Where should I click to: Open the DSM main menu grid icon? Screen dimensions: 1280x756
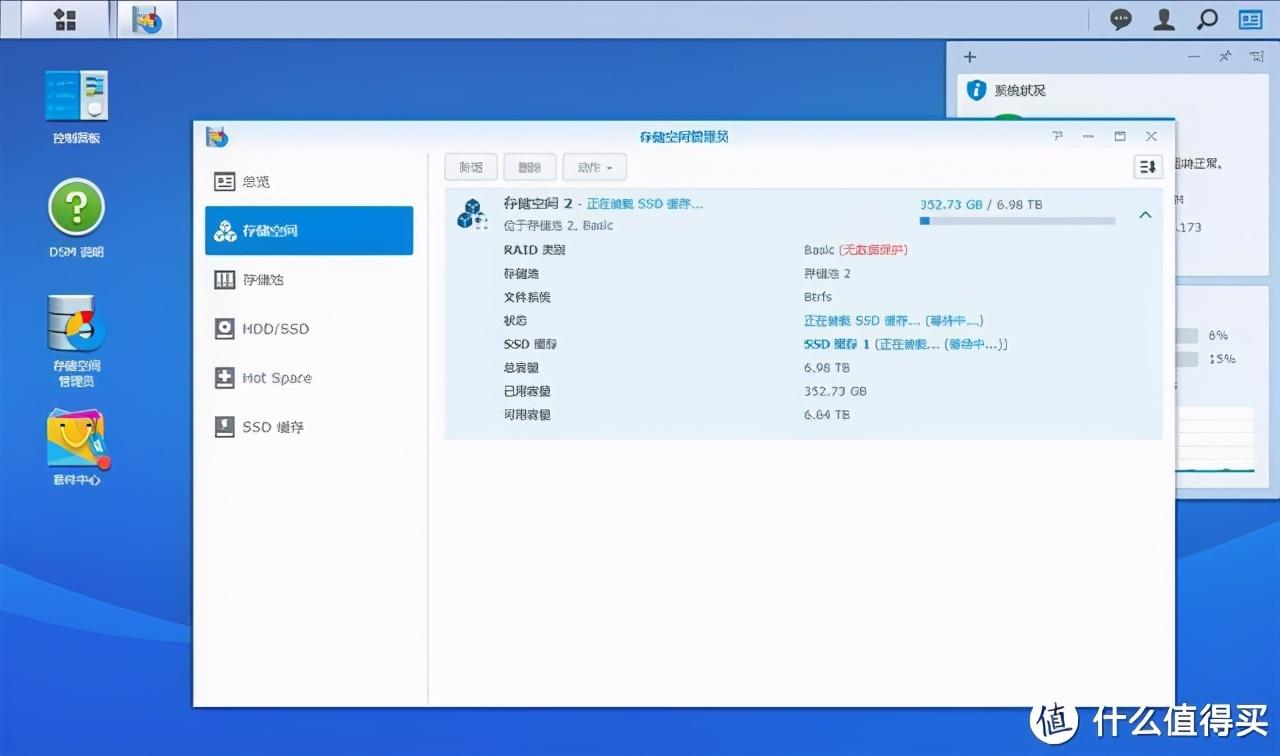tap(65, 19)
